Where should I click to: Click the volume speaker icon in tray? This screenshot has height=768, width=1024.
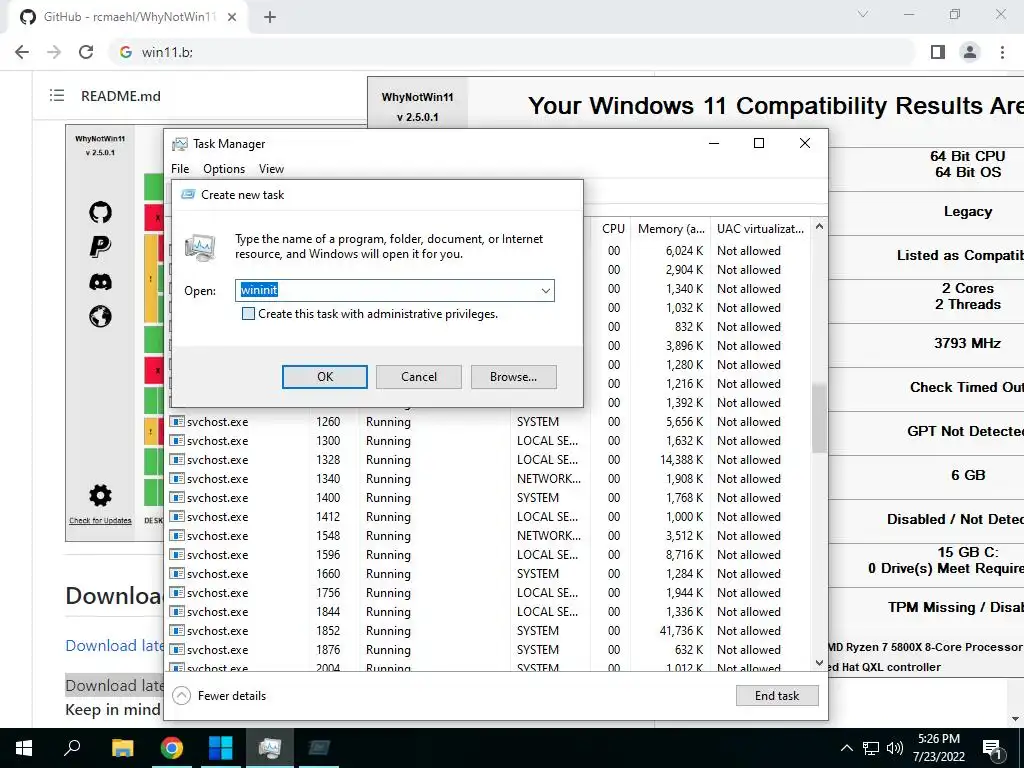895,748
